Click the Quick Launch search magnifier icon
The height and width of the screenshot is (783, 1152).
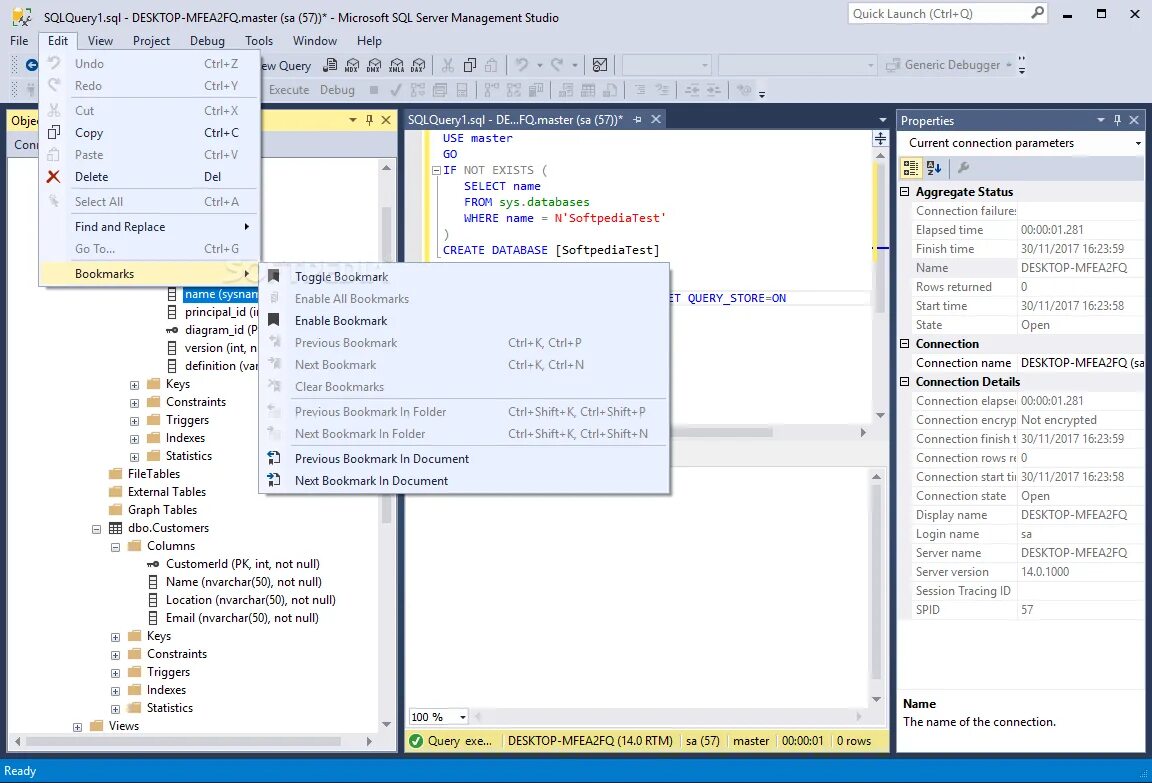point(1037,12)
